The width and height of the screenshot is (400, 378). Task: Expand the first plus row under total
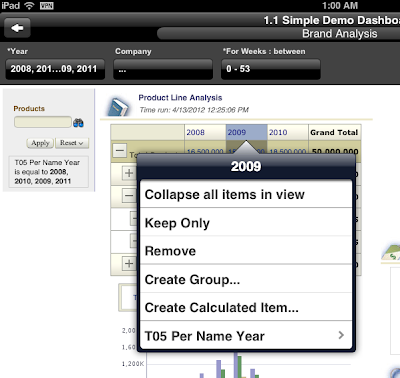129,173
